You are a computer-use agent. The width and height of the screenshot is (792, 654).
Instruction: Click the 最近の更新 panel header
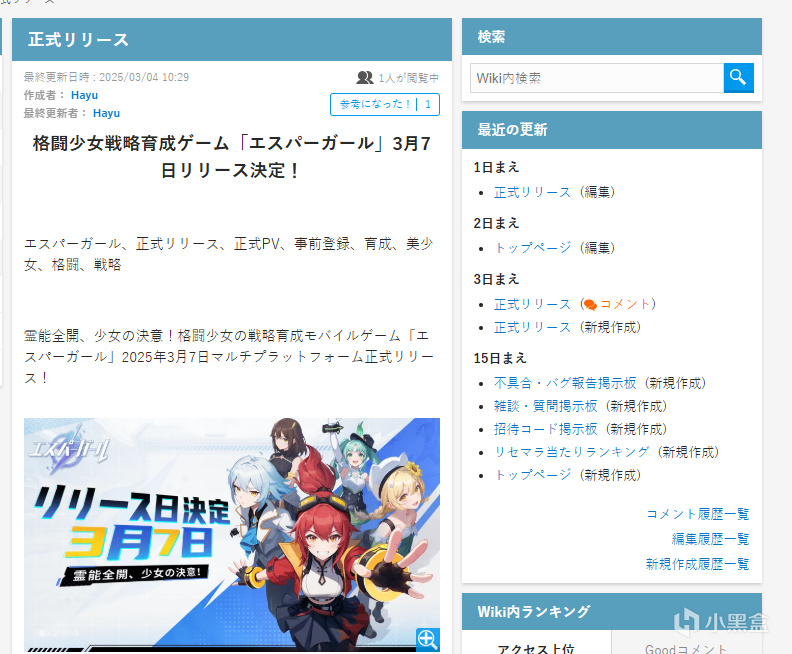(x=612, y=130)
